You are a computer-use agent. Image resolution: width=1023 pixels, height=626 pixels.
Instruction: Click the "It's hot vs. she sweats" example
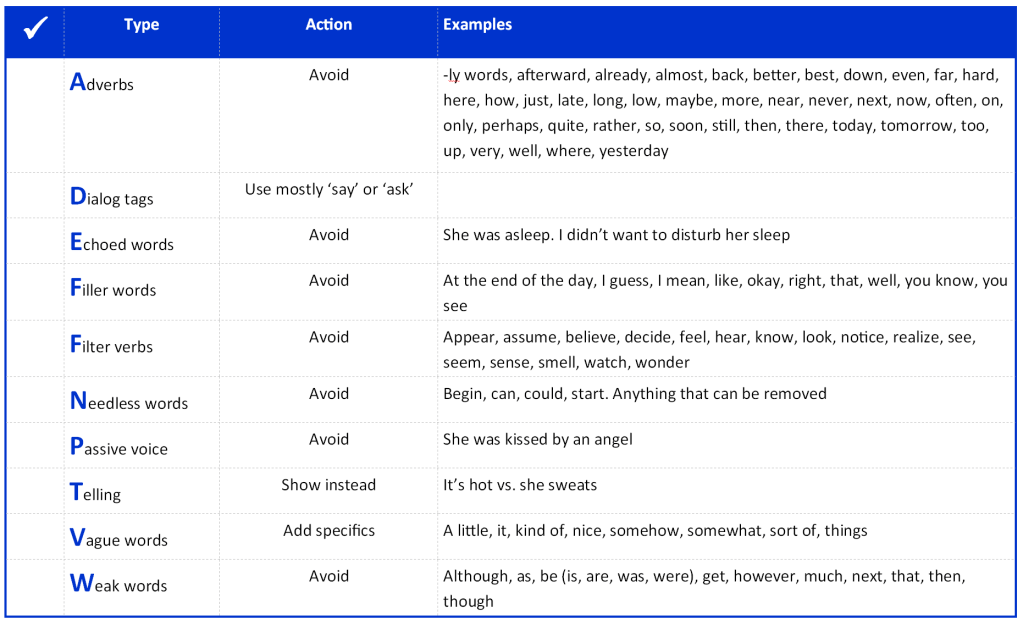[x=520, y=485]
